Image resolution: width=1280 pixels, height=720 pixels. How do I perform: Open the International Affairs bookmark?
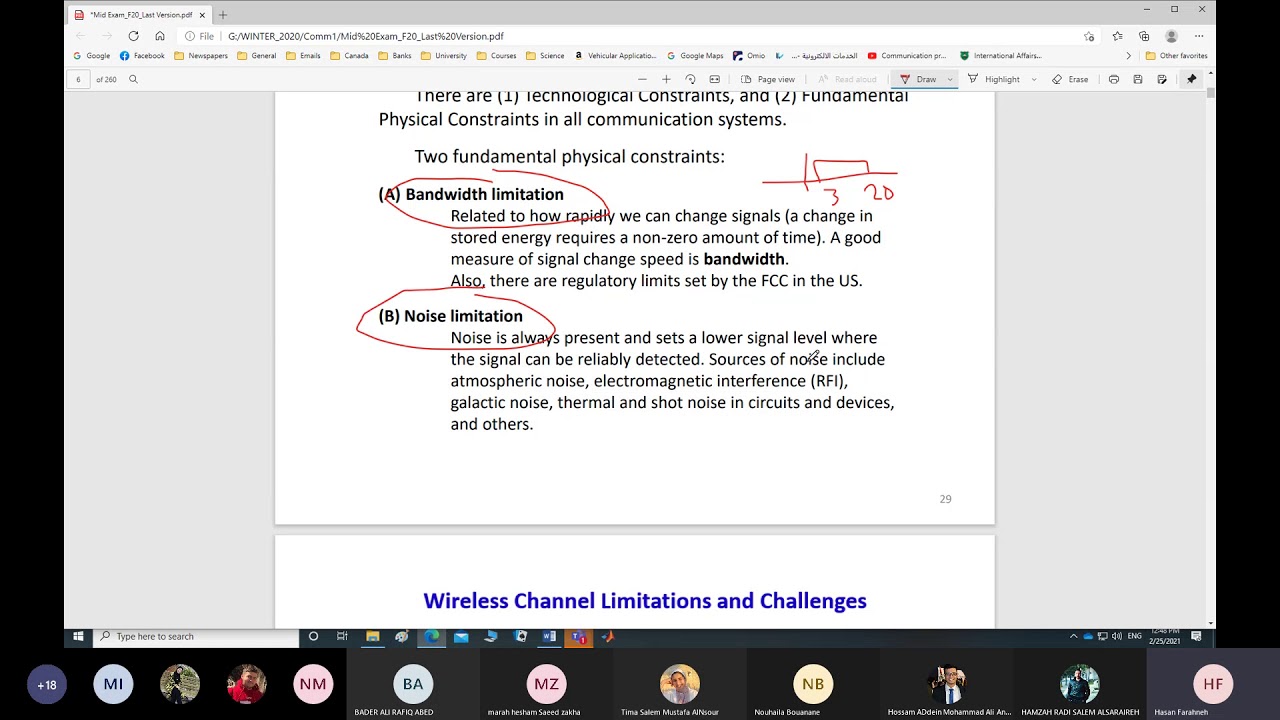coord(1001,56)
